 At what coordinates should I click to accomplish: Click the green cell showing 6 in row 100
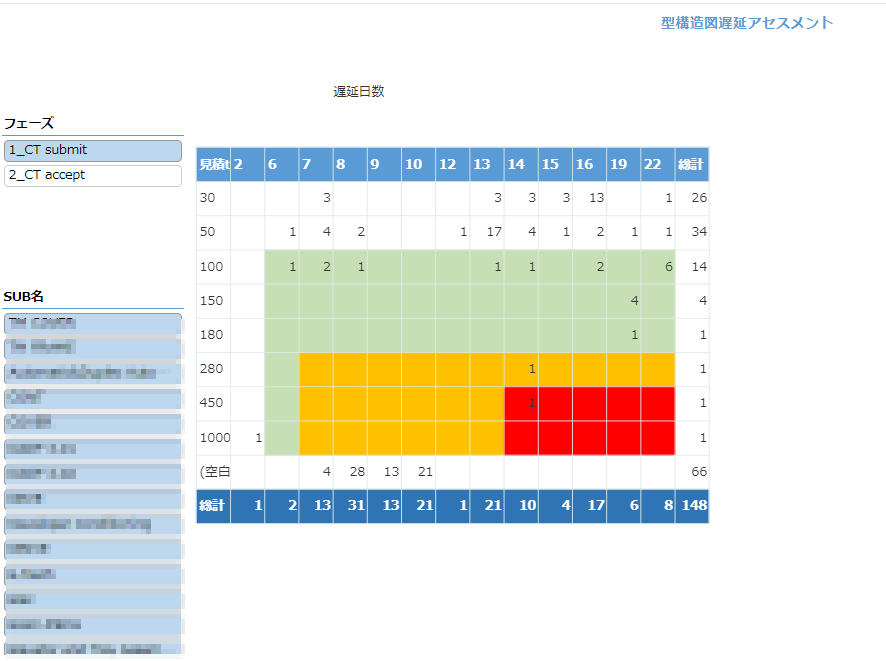[657, 267]
